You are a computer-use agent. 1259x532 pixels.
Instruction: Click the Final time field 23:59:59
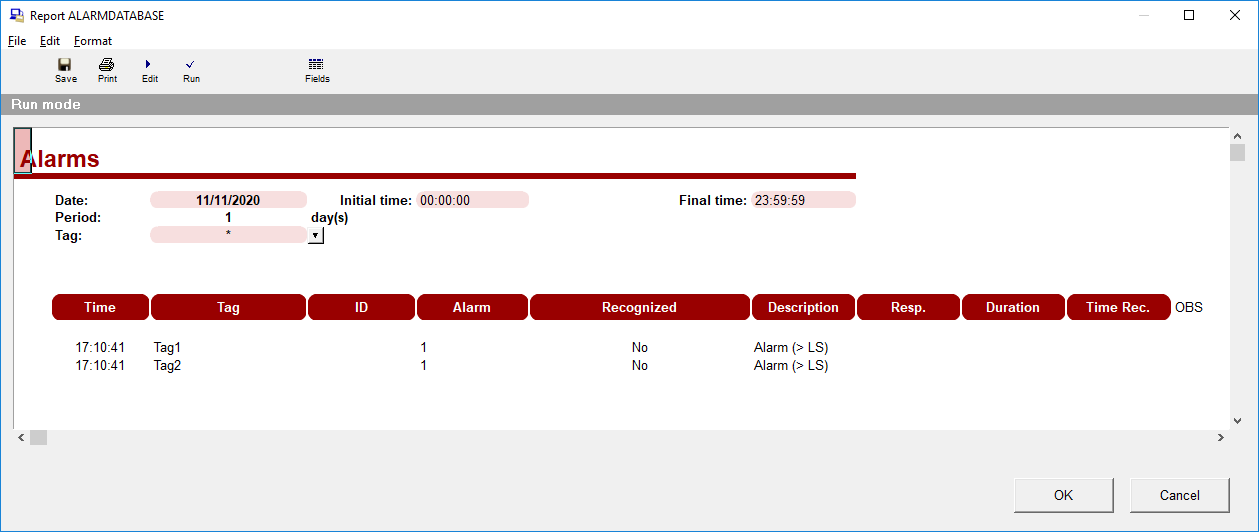803,200
